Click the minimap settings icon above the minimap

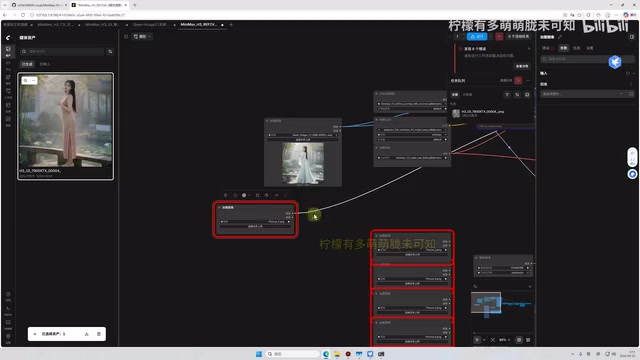point(475,287)
